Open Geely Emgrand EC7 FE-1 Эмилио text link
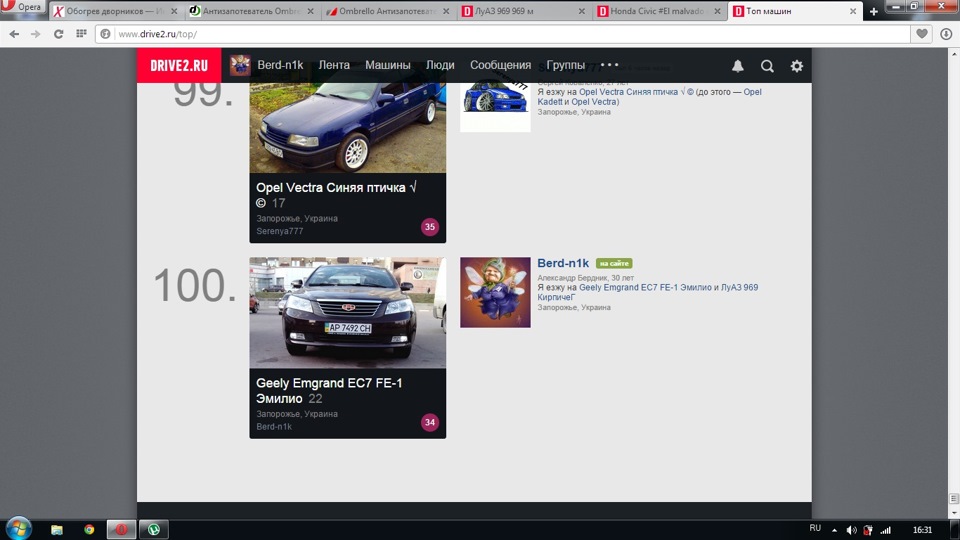This screenshot has height=540, width=960. (645, 287)
